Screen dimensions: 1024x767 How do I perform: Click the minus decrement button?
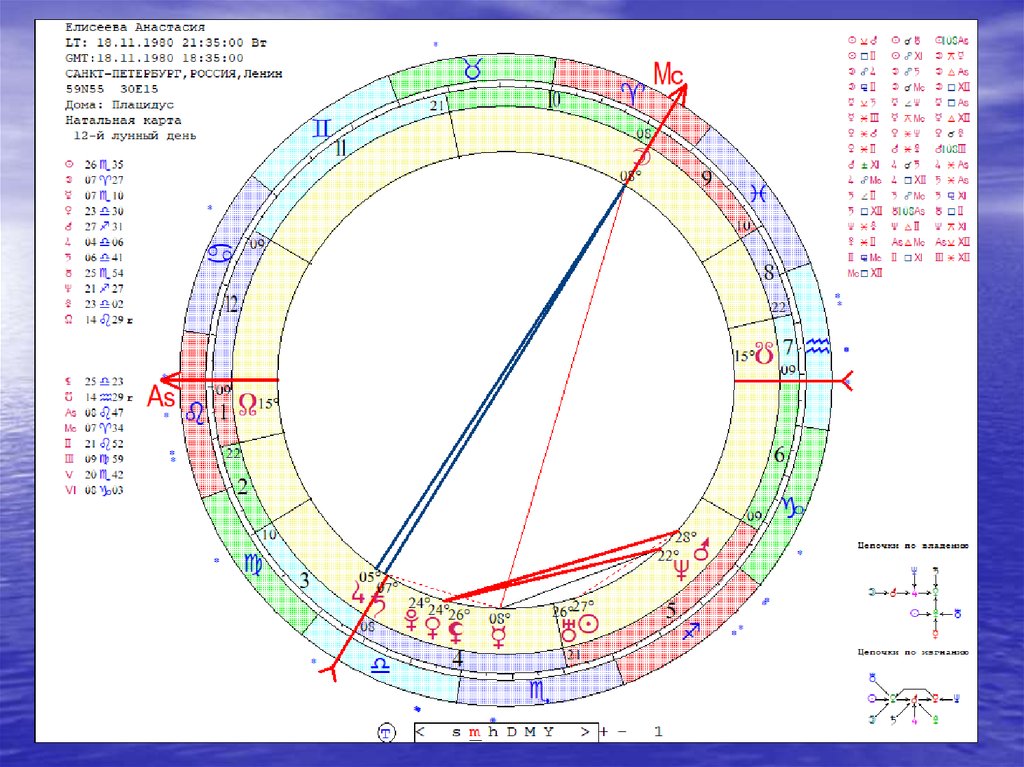(x=620, y=733)
